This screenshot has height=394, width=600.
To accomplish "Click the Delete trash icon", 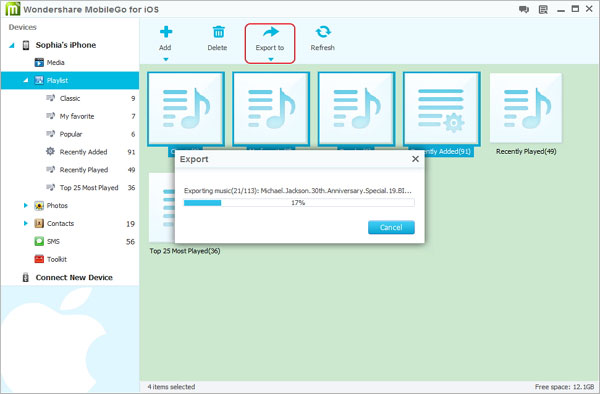I will pos(218,32).
